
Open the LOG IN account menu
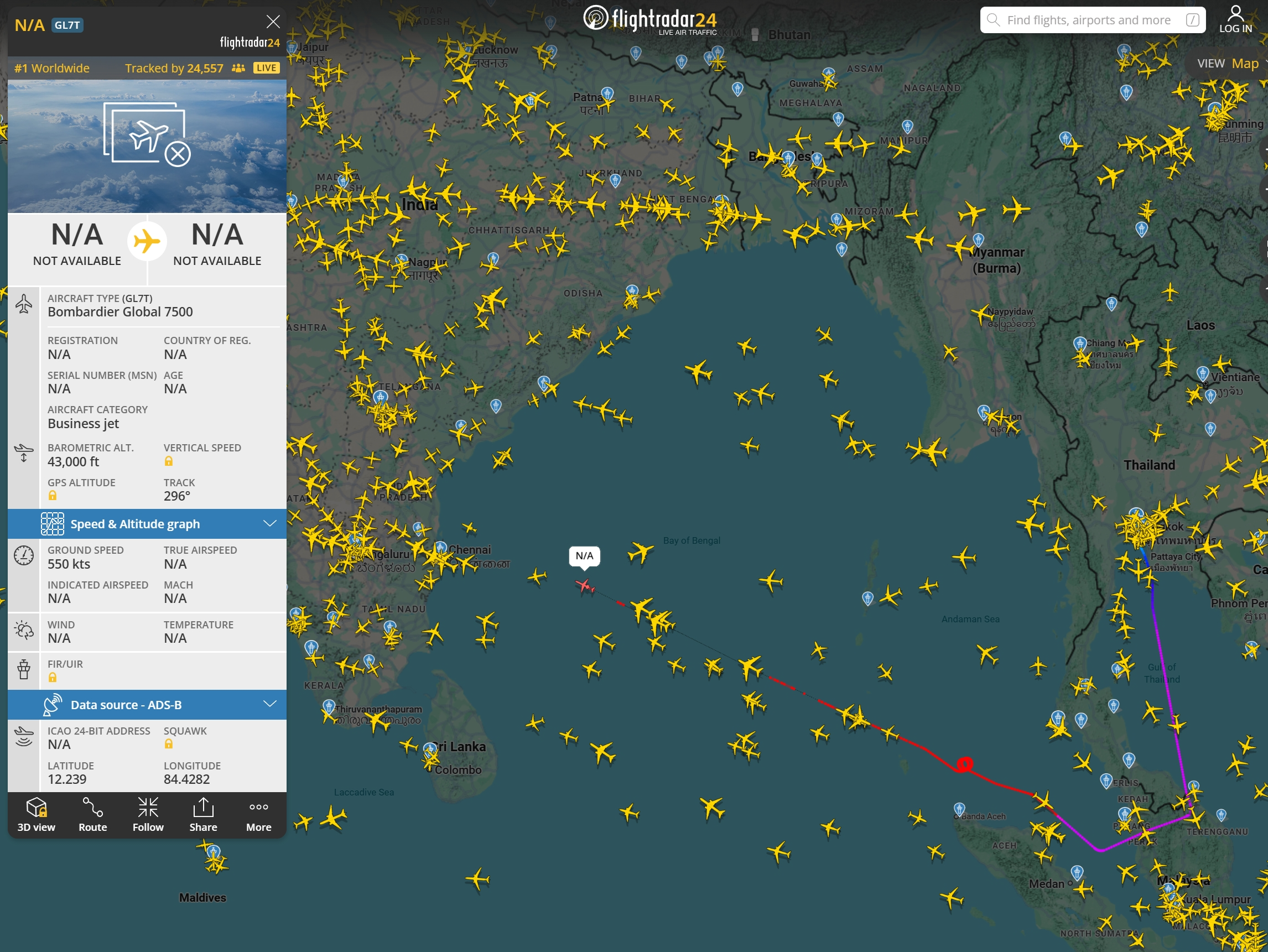pos(1235,20)
